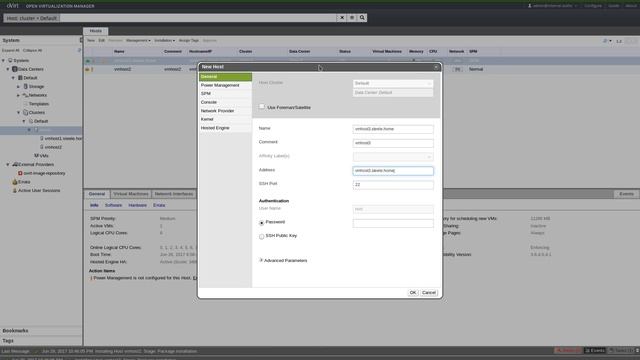Collapse the External Providers tree node
This screenshot has height=360, width=640.
[8, 164]
